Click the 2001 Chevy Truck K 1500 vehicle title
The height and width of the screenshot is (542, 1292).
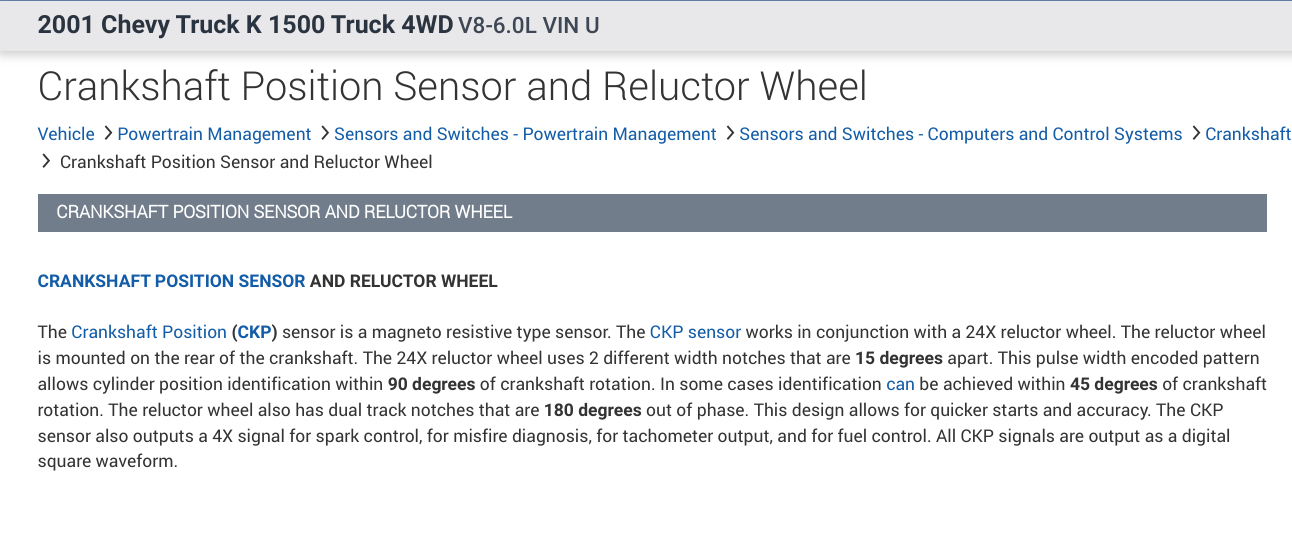(245, 25)
